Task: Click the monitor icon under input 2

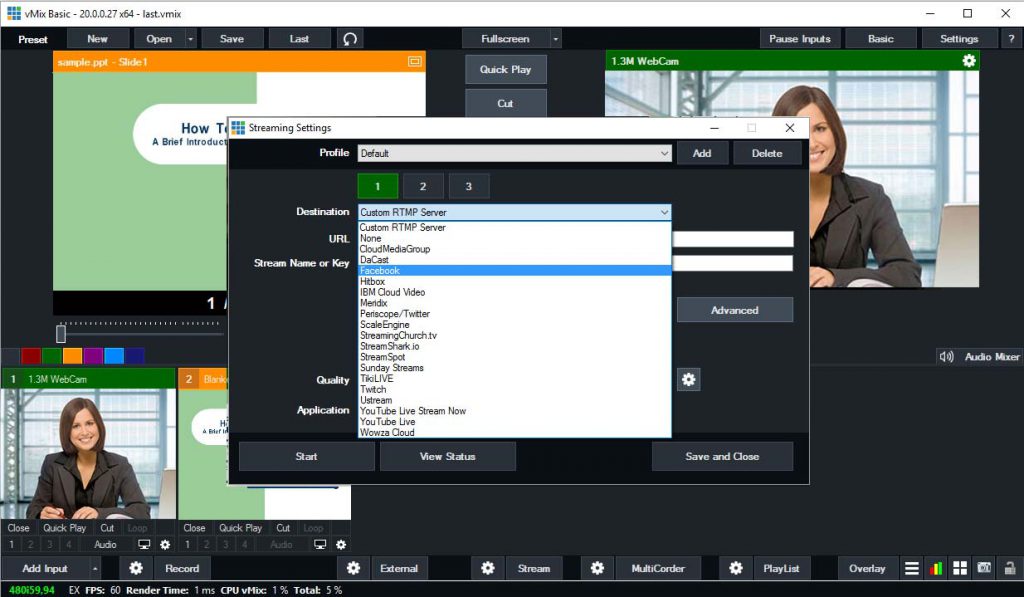Action: pyautogui.click(x=320, y=544)
